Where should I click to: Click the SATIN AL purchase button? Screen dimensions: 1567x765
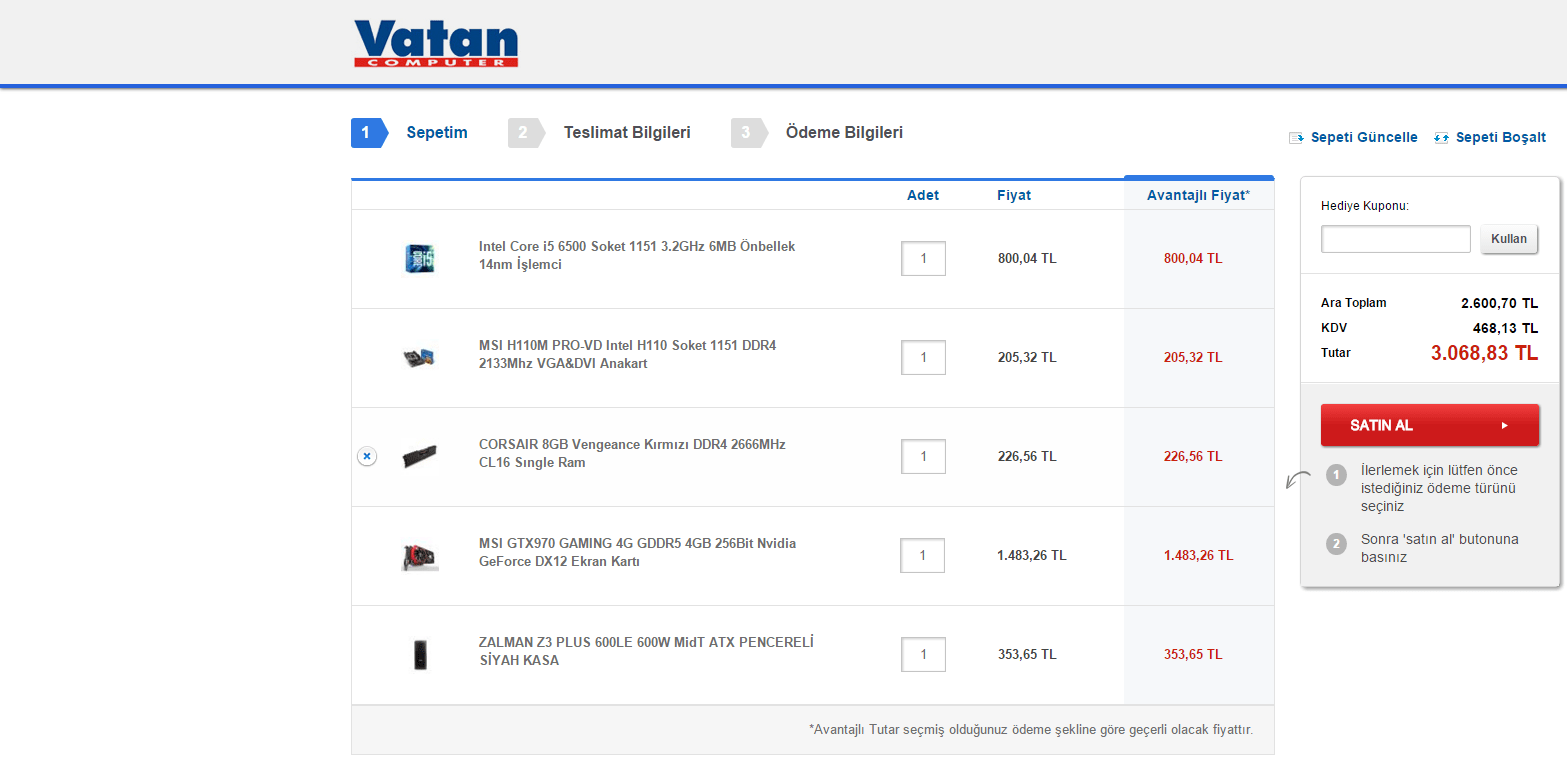coord(1430,425)
